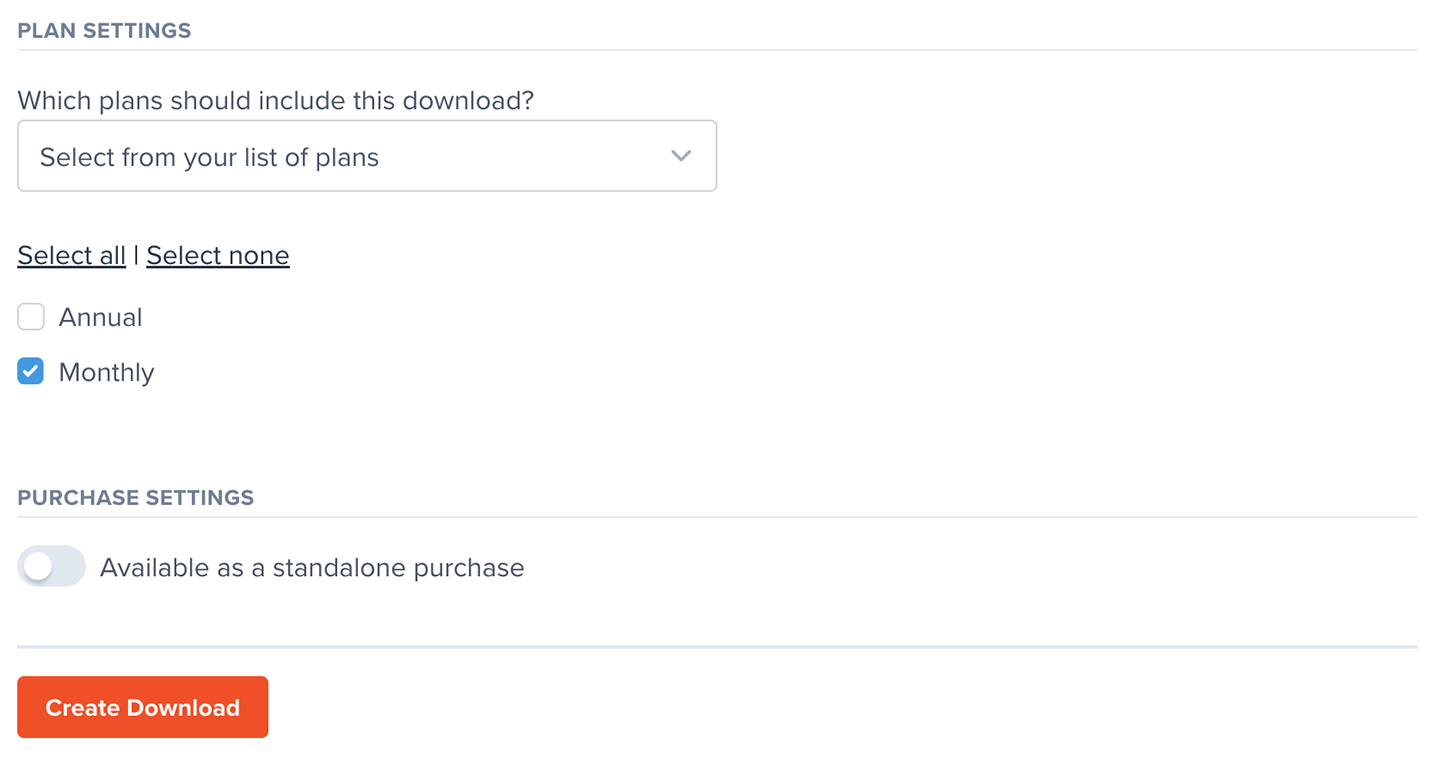Click the "Monthly" checkbox label
Screen dimensions: 1440x757
(x=106, y=373)
